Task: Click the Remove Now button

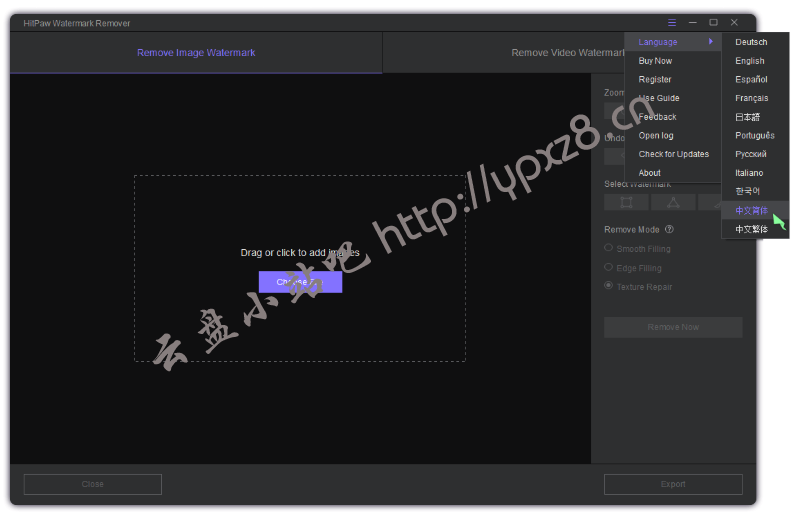Action: tap(673, 327)
